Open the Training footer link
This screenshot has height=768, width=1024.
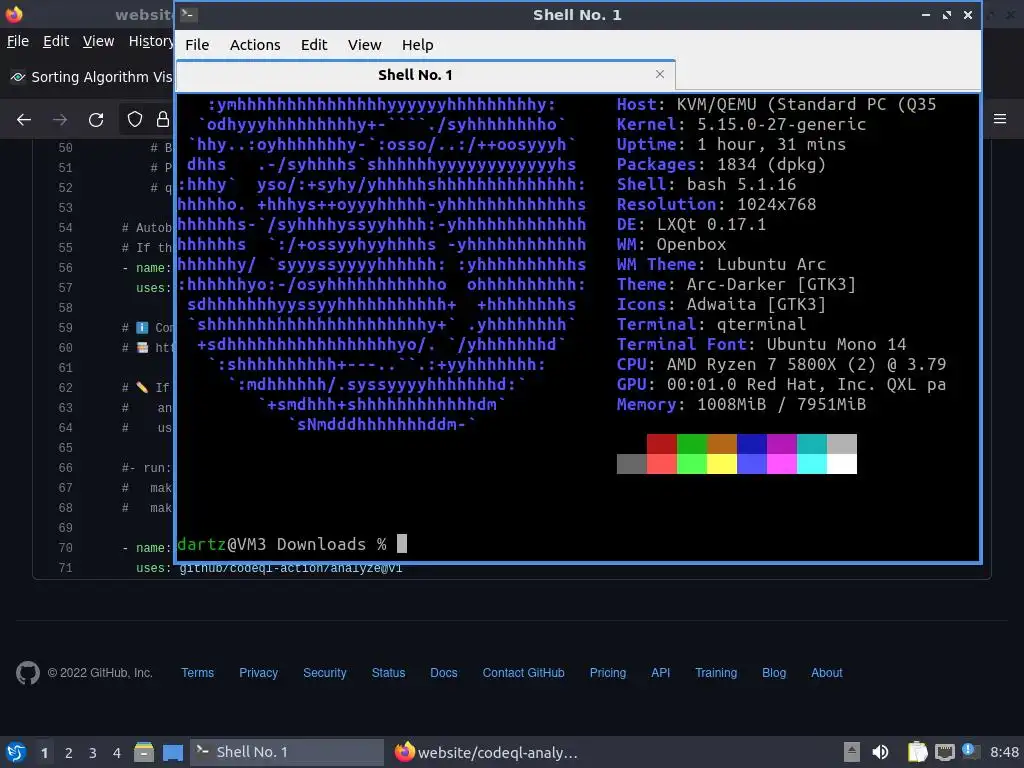pyautogui.click(x=716, y=673)
